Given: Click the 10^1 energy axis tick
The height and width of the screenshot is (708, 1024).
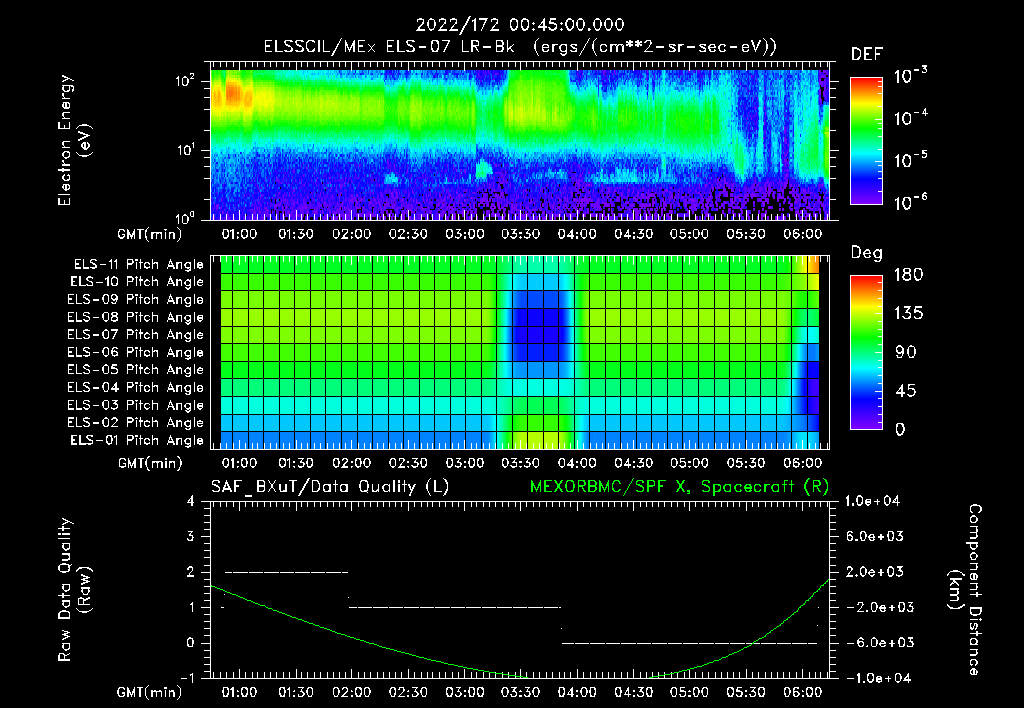Looking at the screenshot, I should point(185,150).
